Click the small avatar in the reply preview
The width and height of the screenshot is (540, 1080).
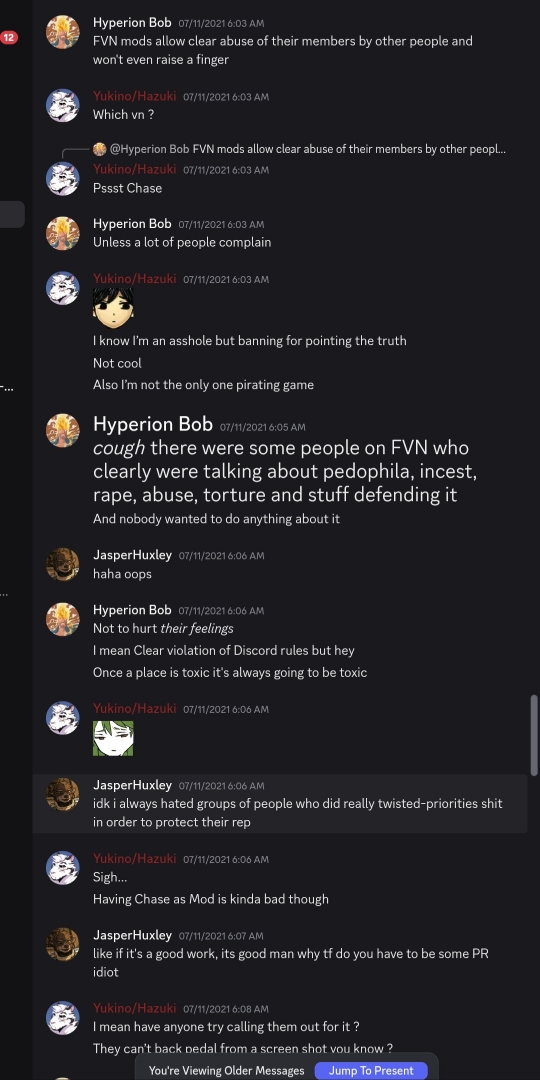(99, 149)
